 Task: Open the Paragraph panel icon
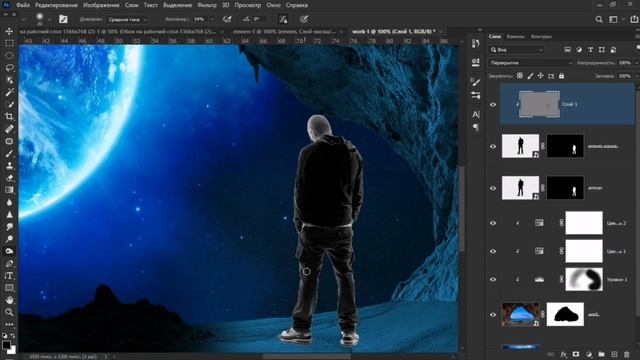(x=476, y=128)
